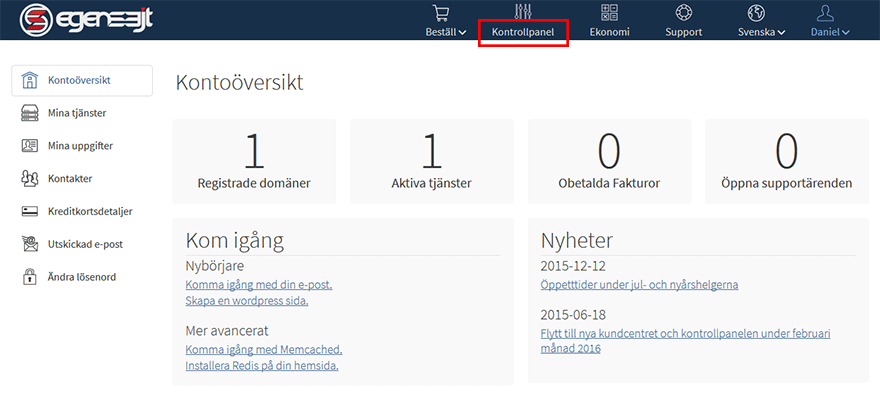The width and height of the screenshot is (880, 393).
Task: Click the 'Nyheter' heading
Action: (x=577, y=241)
